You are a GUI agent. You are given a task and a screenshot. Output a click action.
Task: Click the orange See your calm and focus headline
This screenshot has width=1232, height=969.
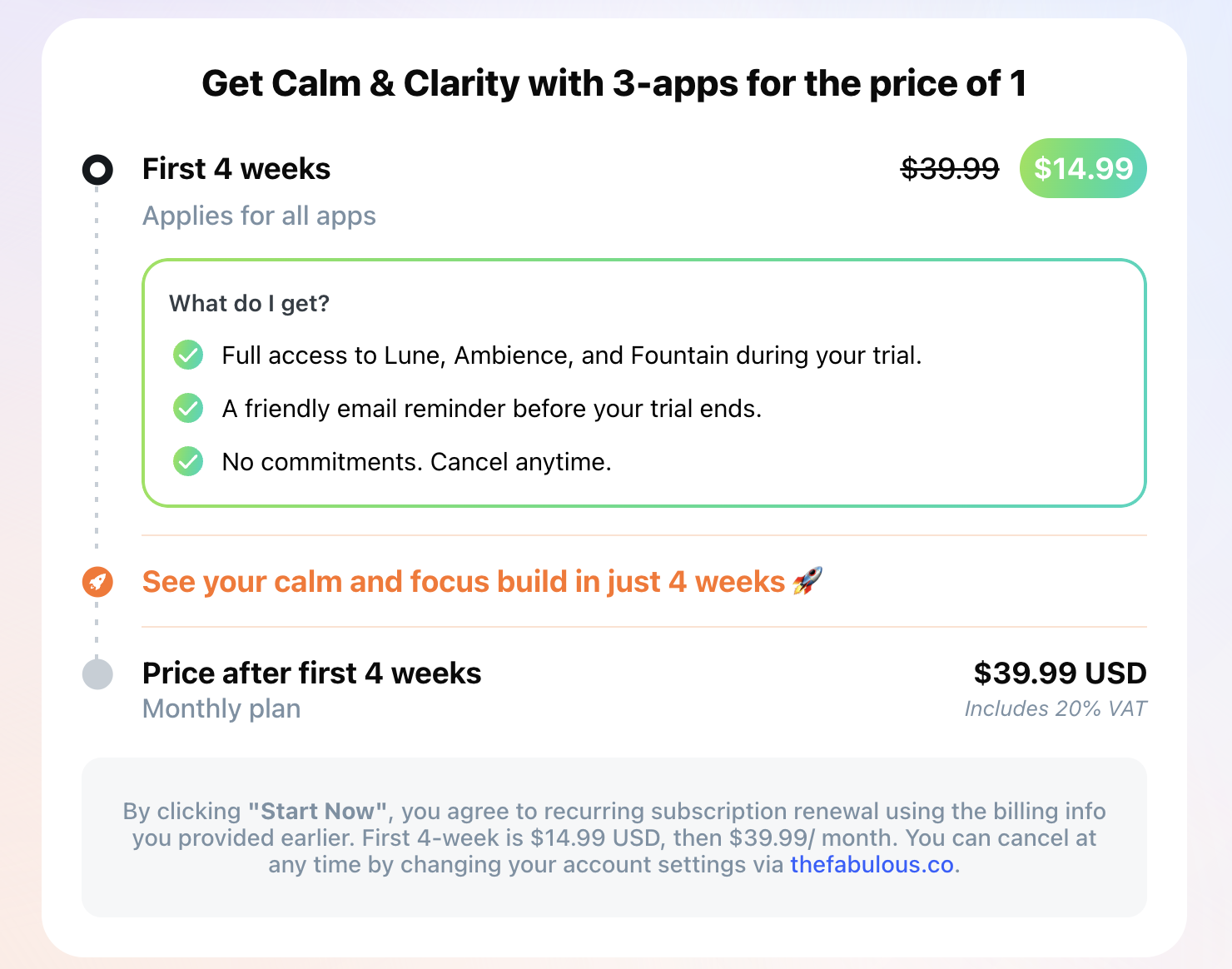tap(463, 581)
